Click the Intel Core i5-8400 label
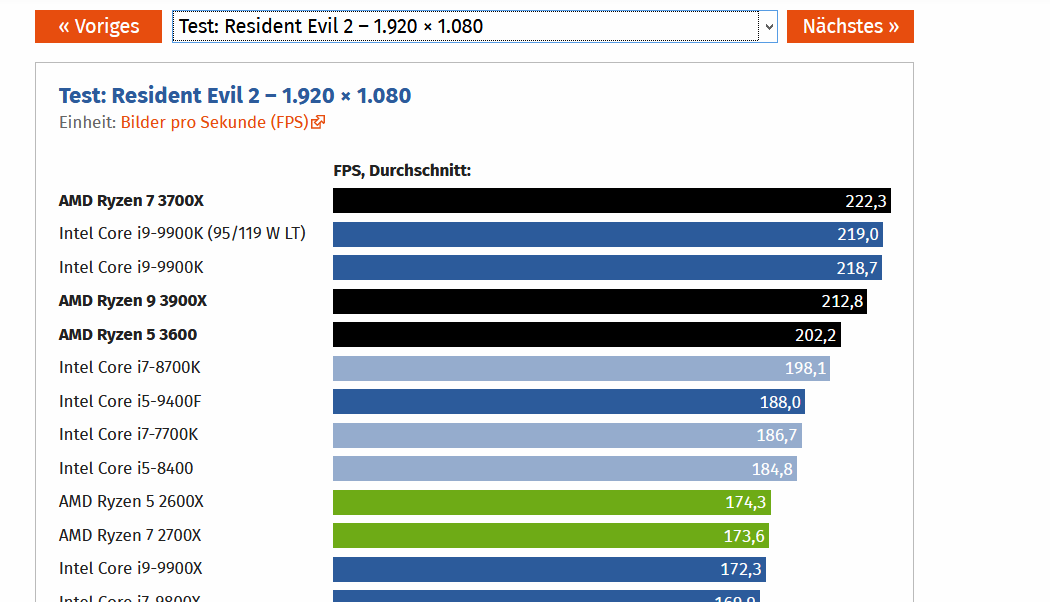The width and height of the screenshot is (1050, 602). click(x=126, y=468)
